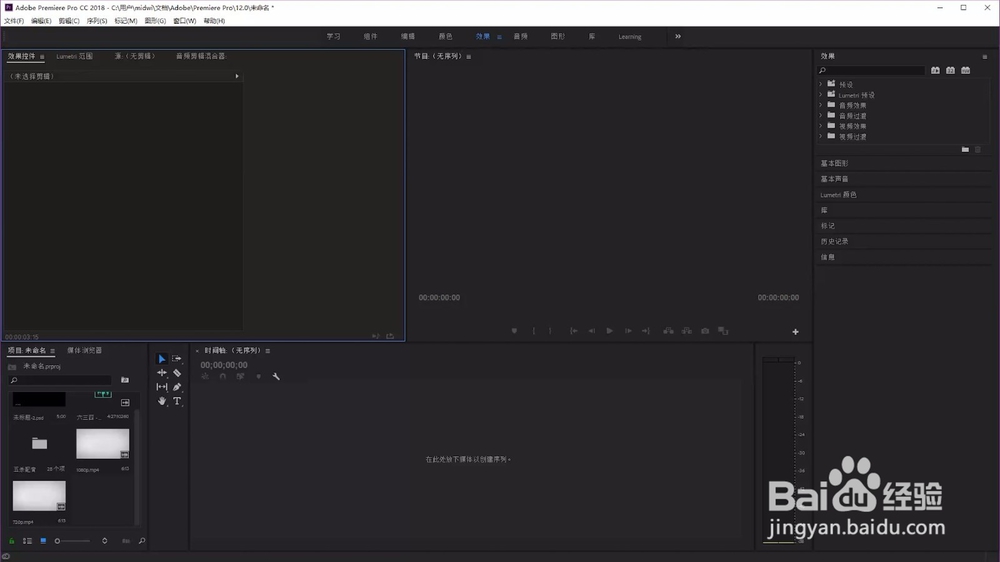Click Step Forward 1 Frame button
1000x562 pixels.
point(628,330)
